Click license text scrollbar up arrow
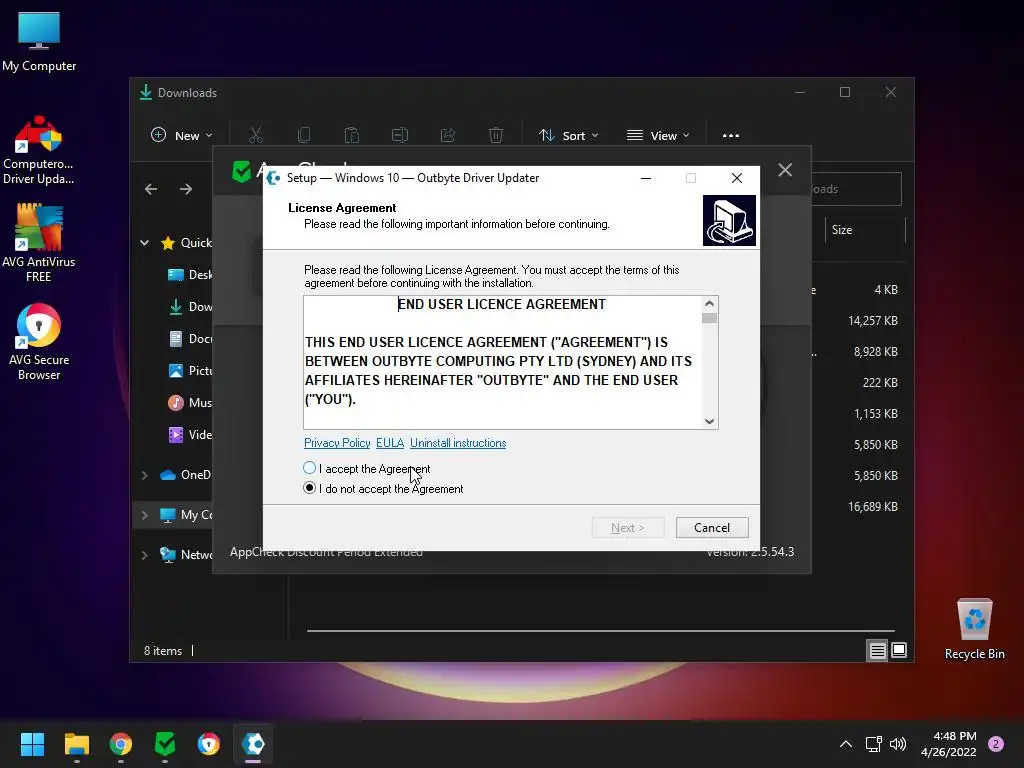The image size is (1024, 768). (x=709, y=304)
